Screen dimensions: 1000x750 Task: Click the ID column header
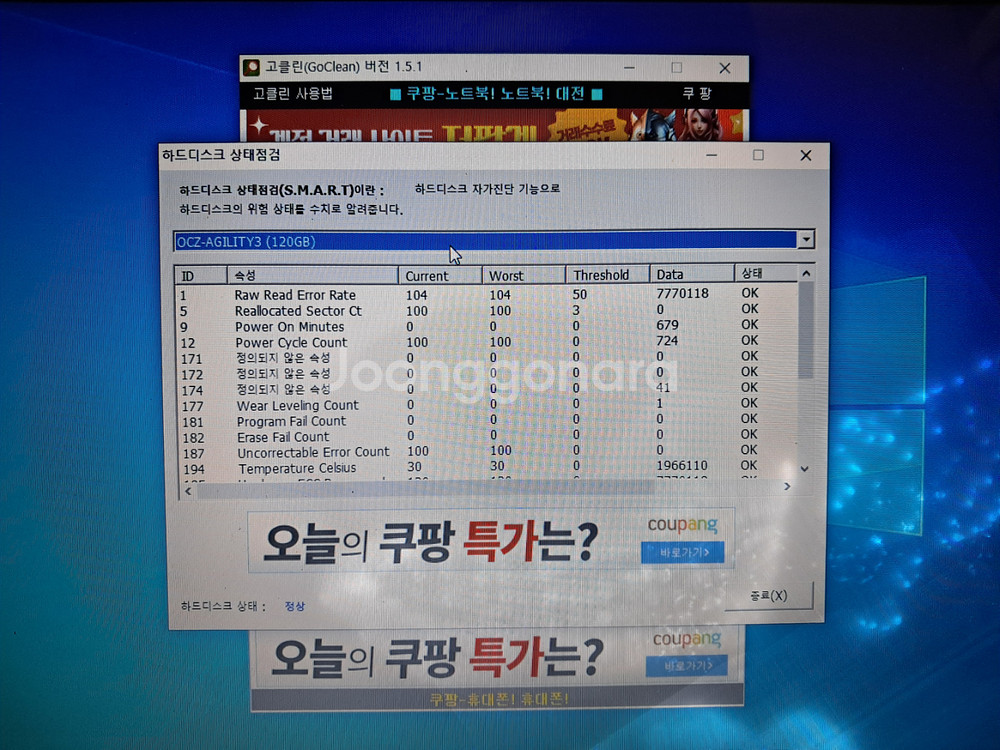click(x=201, y=276)
